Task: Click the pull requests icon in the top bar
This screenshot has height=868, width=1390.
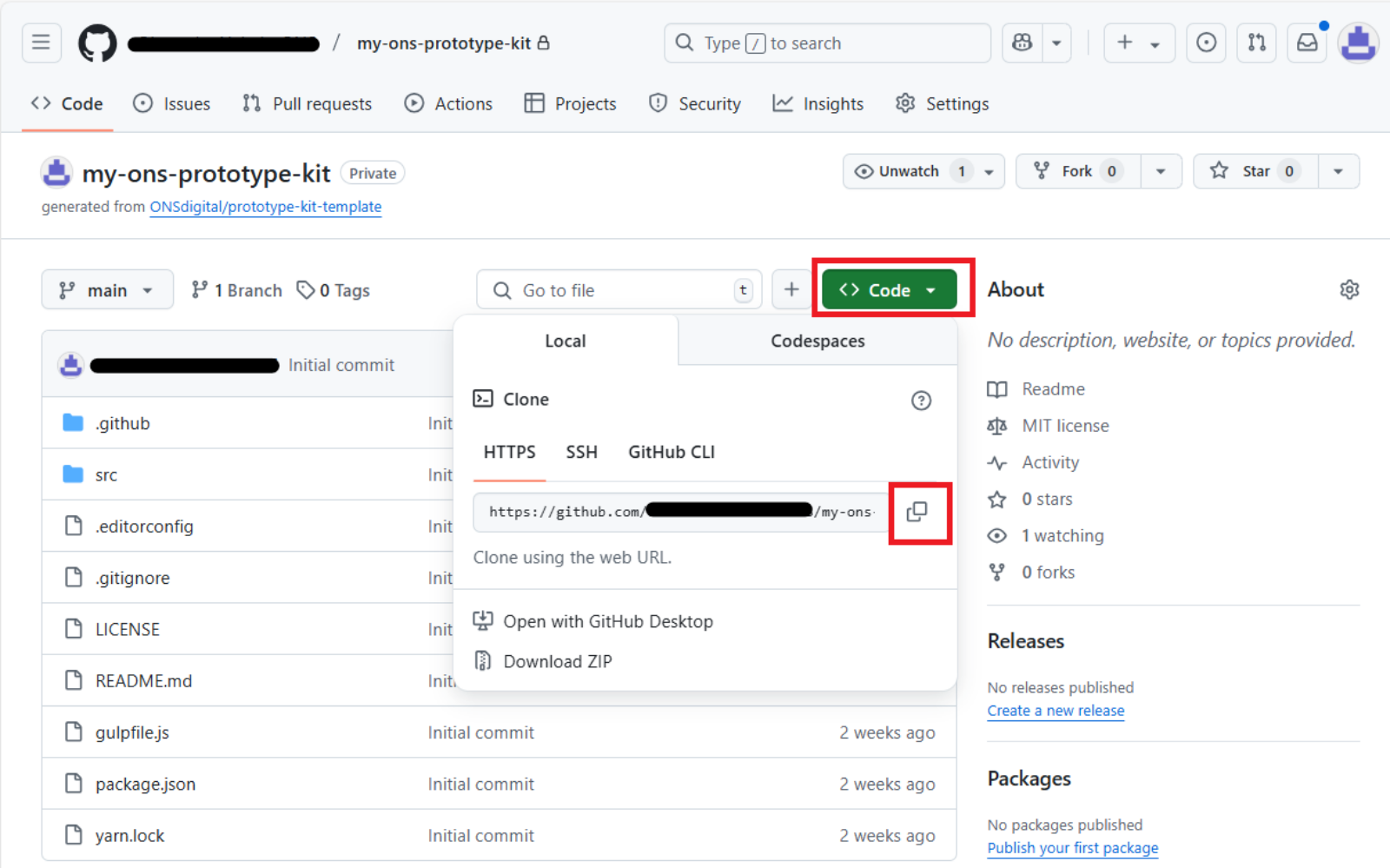Action: (1256, 42)
